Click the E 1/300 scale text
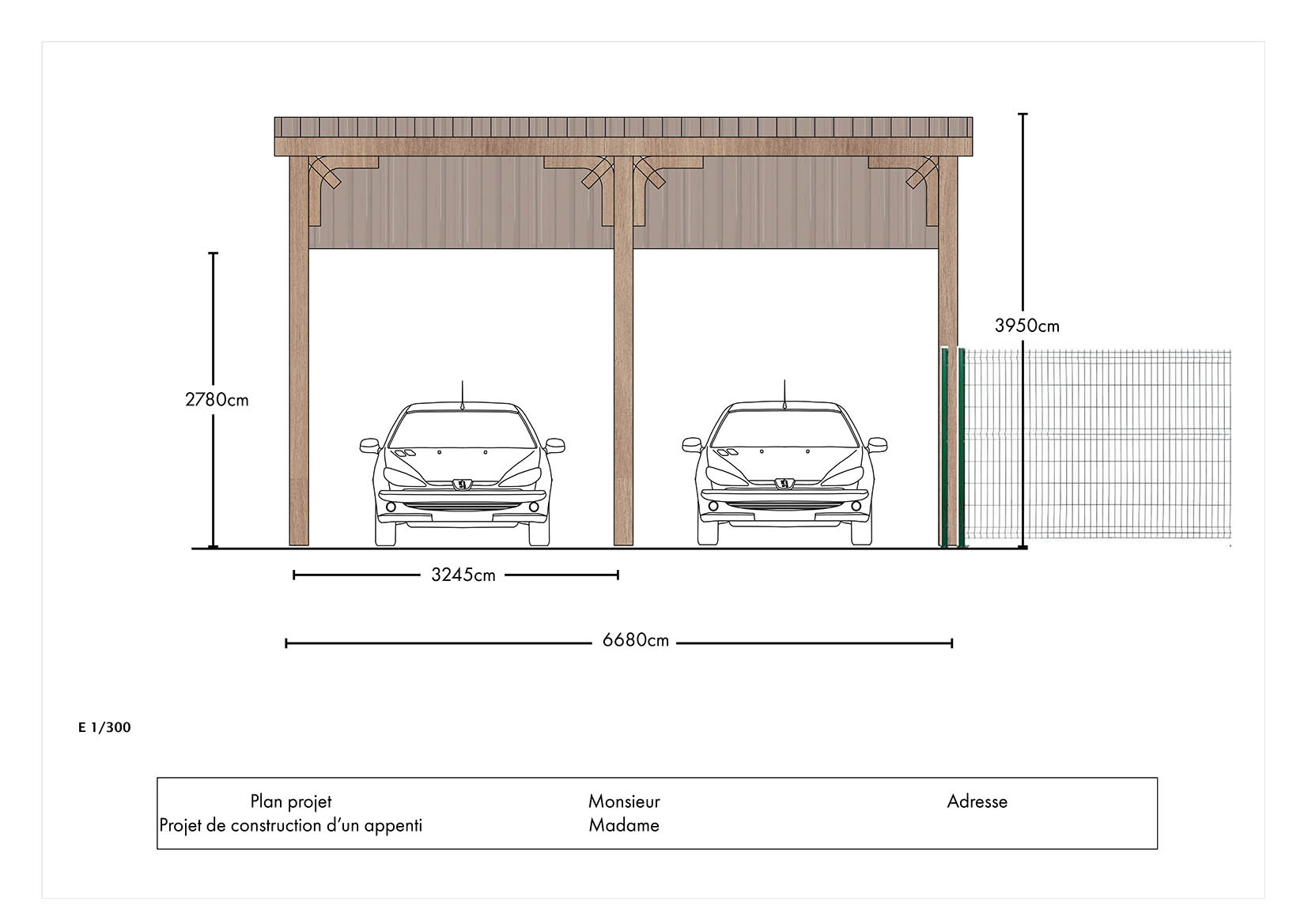The width and height of the screenshot is (1308, 924). coord(104,728)
